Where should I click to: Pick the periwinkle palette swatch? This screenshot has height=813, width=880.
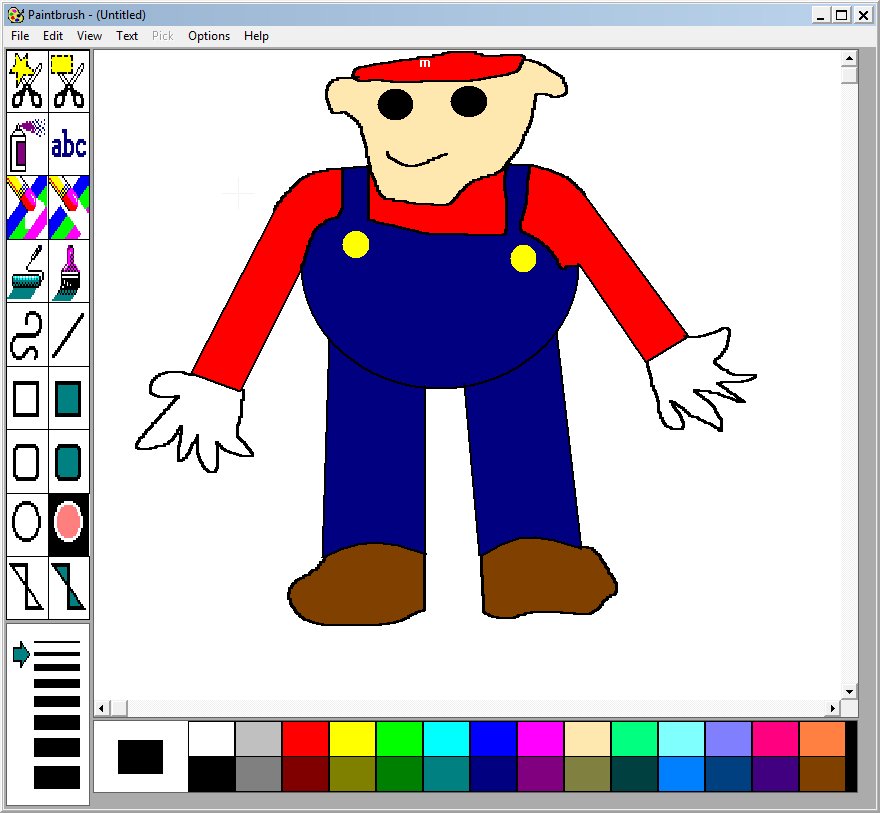click(x=728, y=739)
